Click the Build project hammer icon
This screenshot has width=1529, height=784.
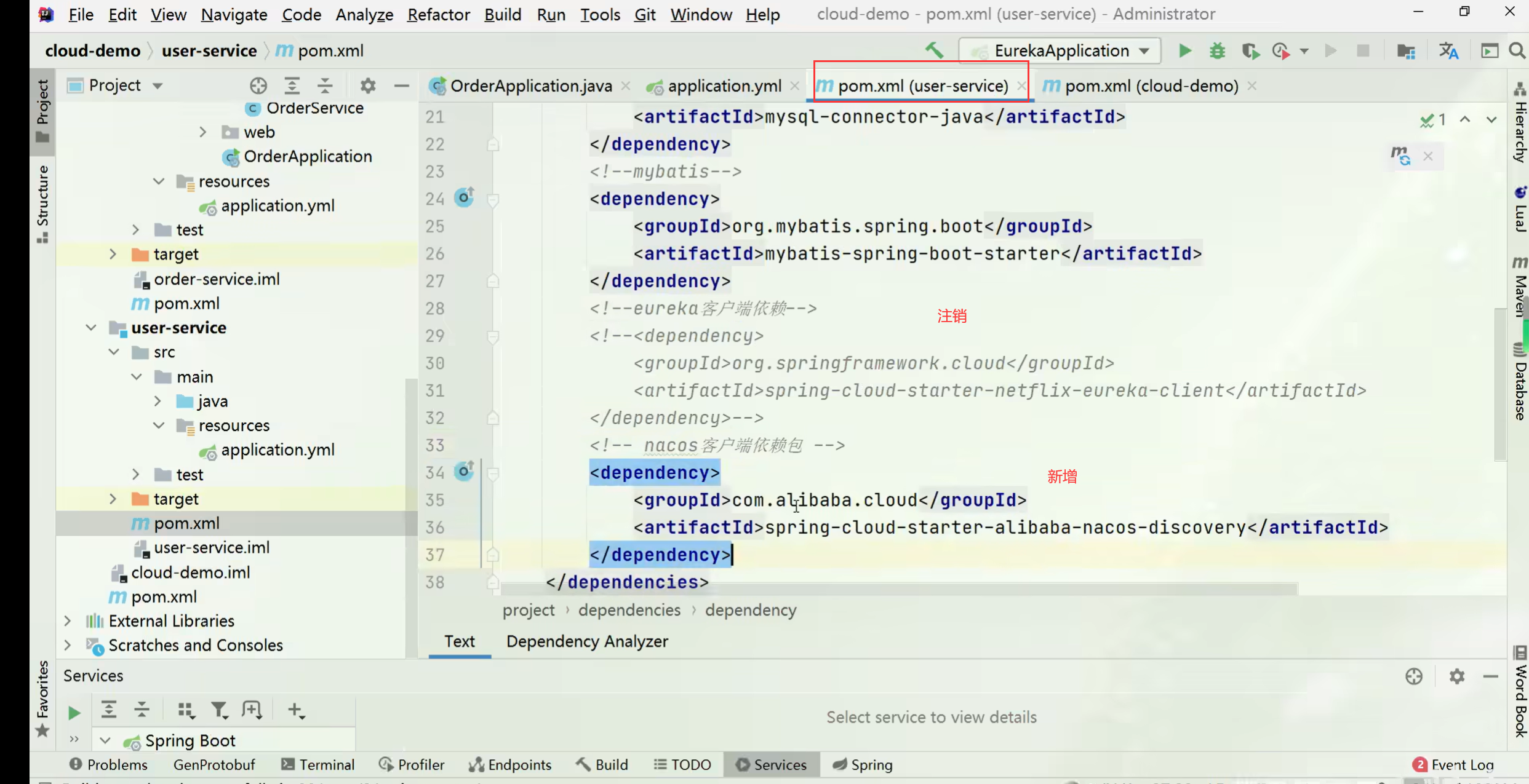(x=934, y=50)
